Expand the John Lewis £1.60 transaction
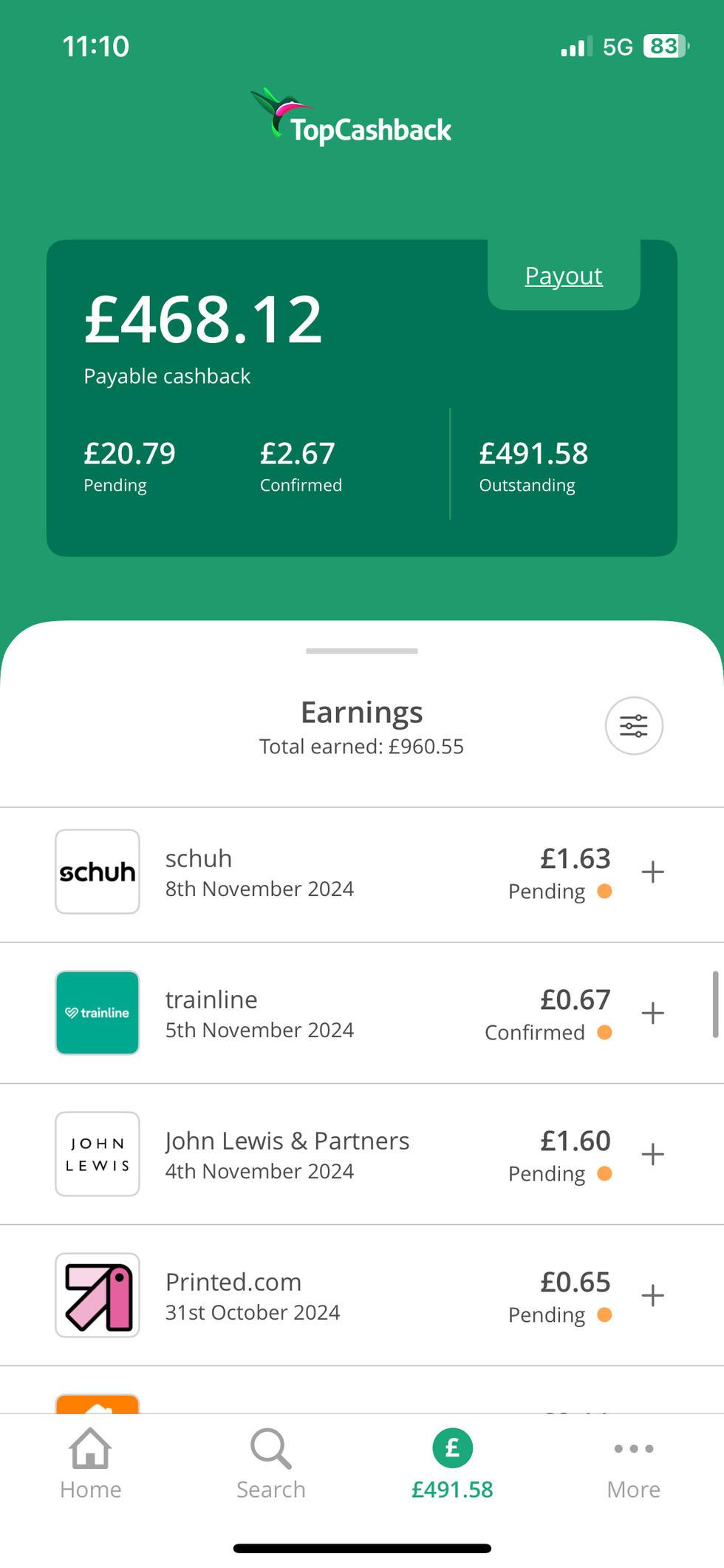This screenshot has width=724, height=1568. coord(652,1154)
